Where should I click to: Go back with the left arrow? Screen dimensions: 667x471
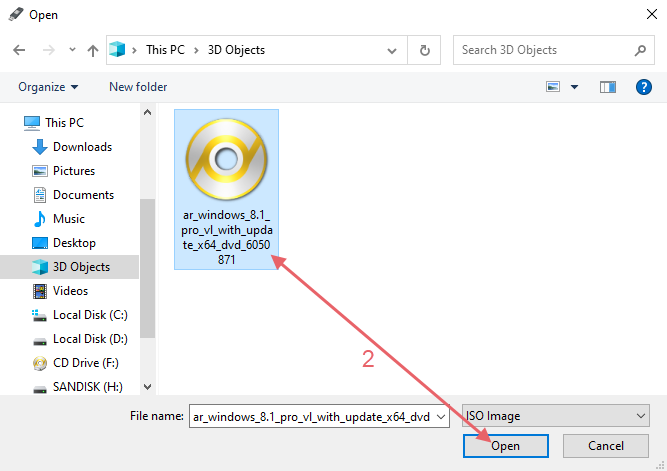coord(19,50)
